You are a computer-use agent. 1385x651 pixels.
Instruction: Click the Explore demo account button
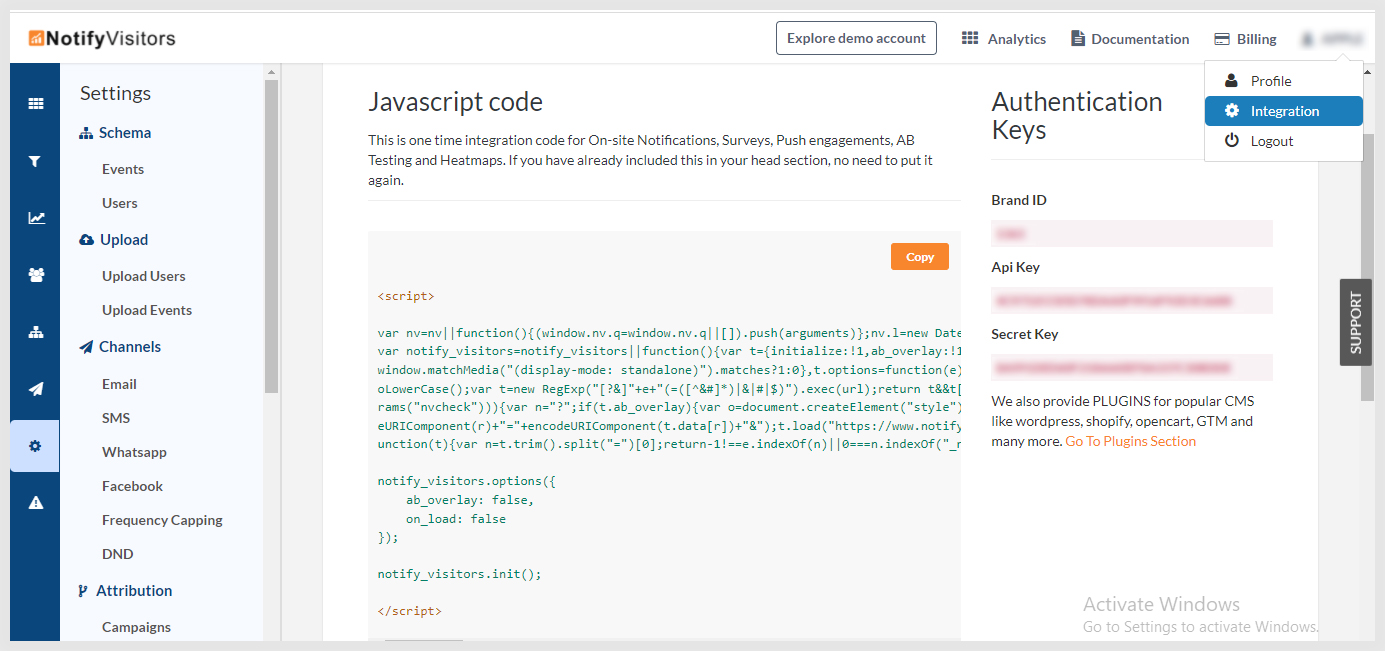856,38
